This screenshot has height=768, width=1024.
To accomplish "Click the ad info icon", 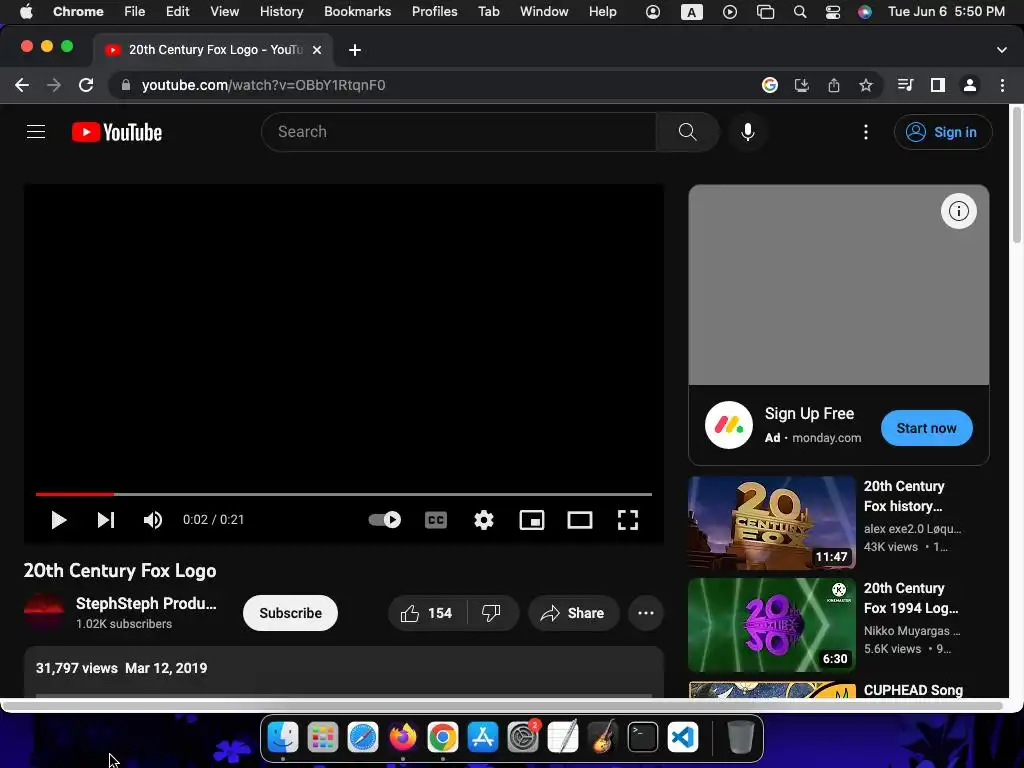I will click(x=959, y=211).
